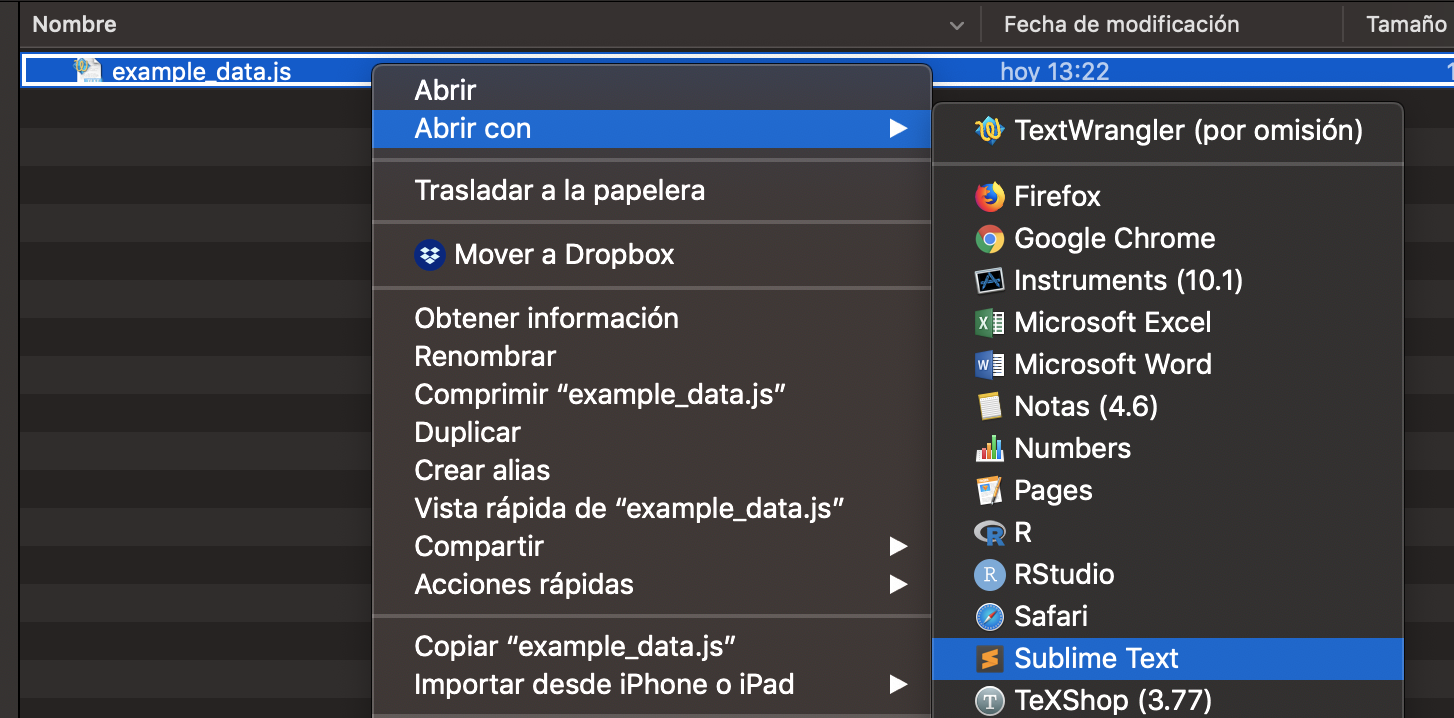The width and height of the screenshot is (1454, 718).
Task: Open file with Sublime Text label
Action: point(1097,659)
